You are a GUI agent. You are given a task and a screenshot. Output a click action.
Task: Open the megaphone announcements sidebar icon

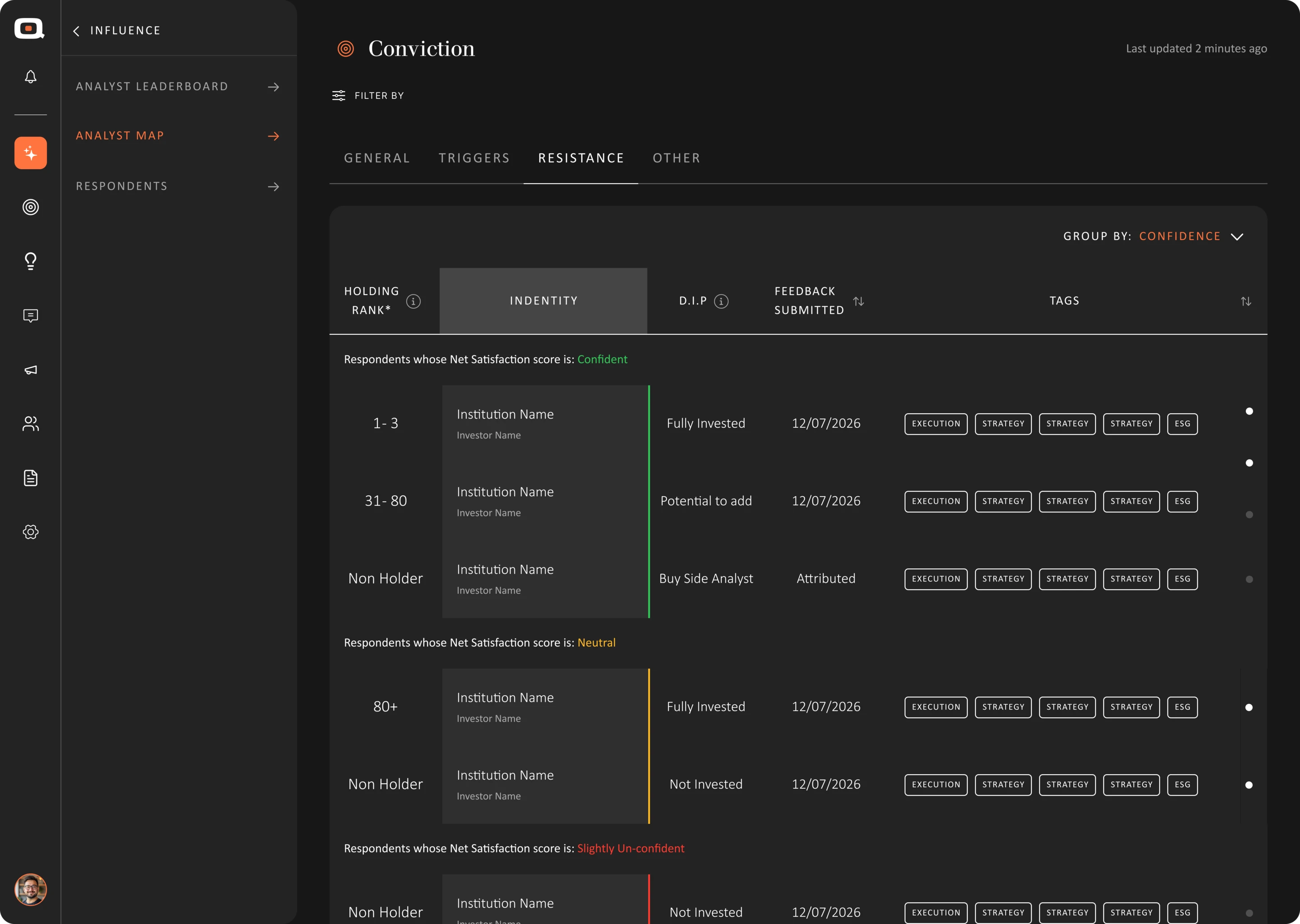pos(31,370)
